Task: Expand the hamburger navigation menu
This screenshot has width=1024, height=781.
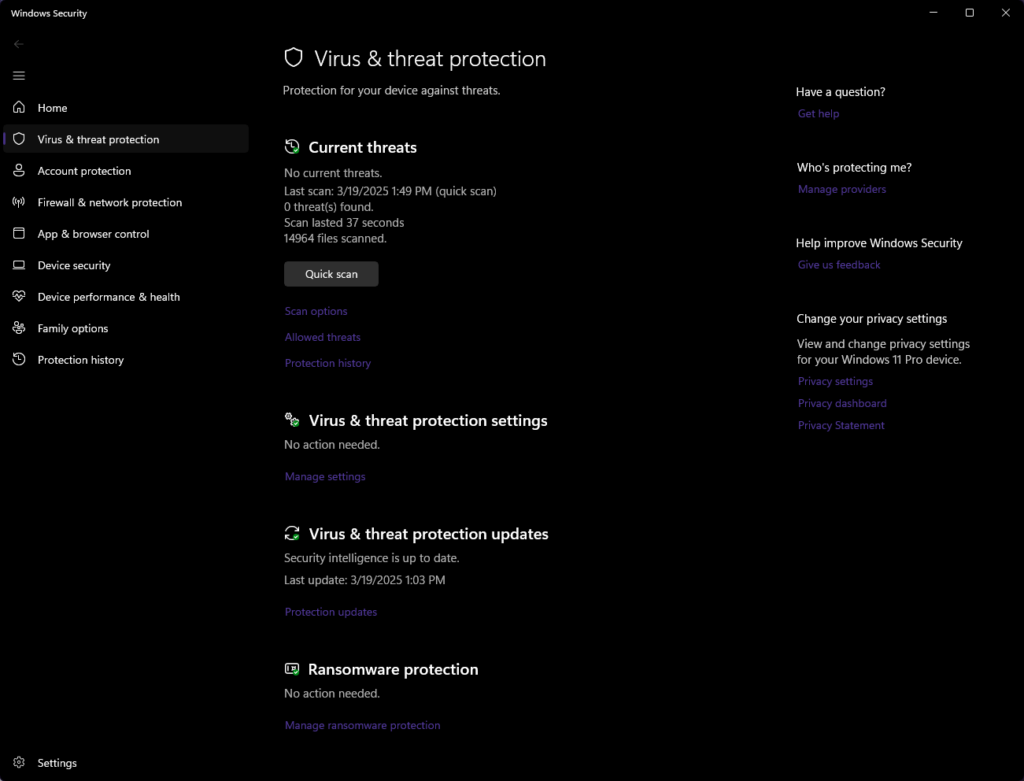Action: (x=18, y=76)
